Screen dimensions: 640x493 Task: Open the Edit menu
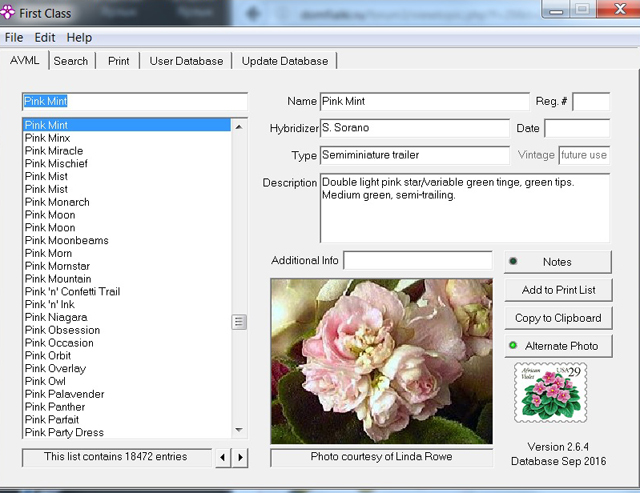point(44,38)
